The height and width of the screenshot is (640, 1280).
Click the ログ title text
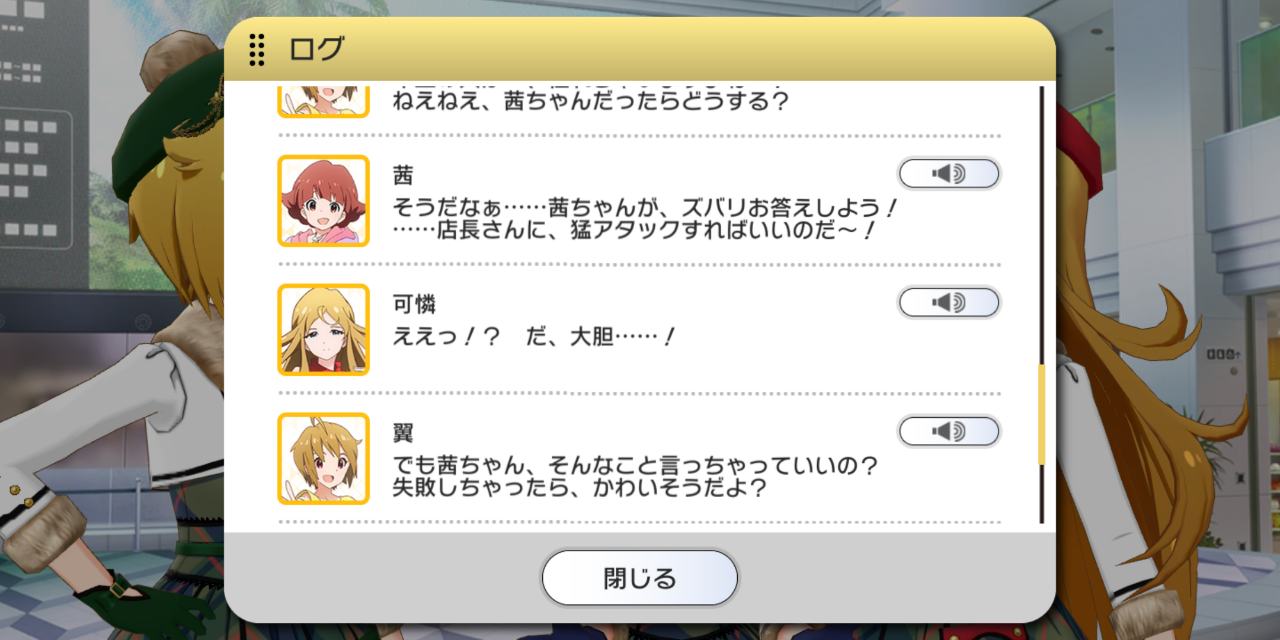316,49
